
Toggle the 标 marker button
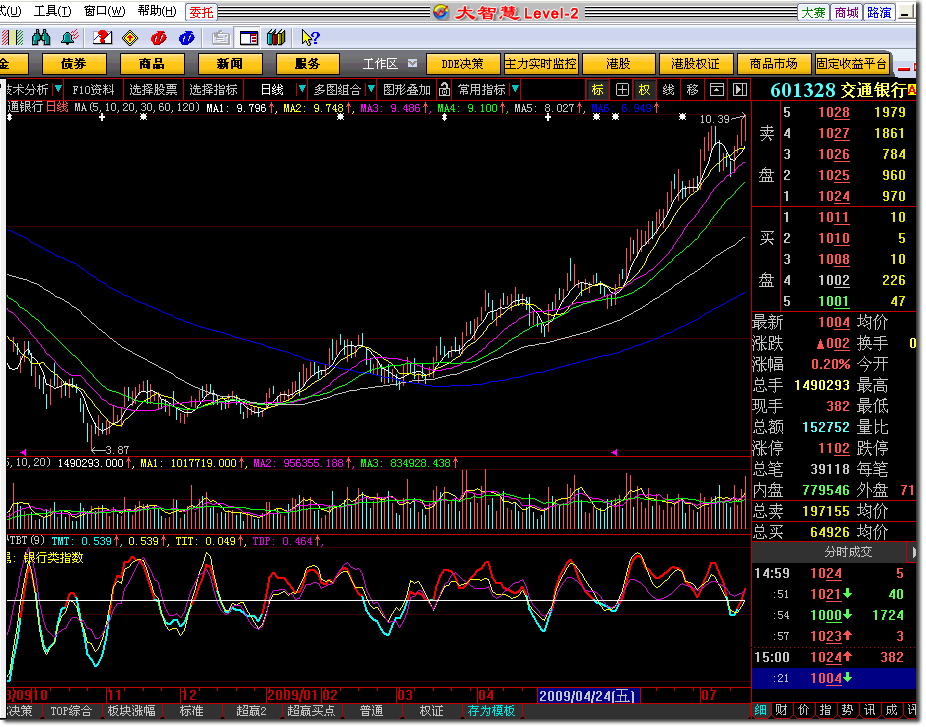pos(598,90)
